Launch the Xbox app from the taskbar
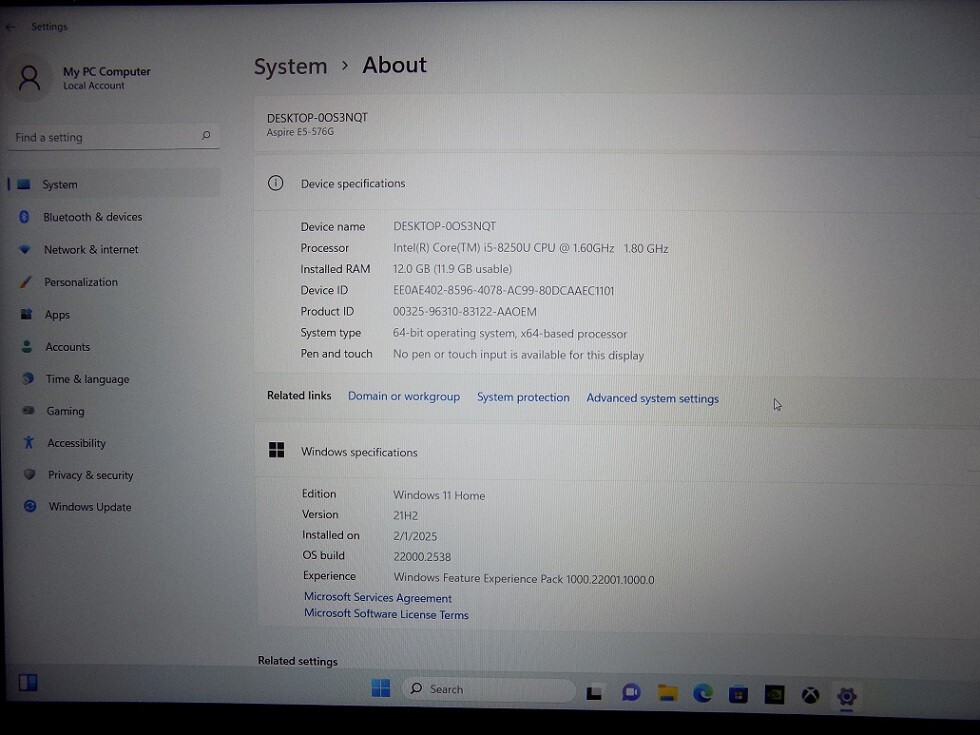The image size is (980, 735). (810, 695)
